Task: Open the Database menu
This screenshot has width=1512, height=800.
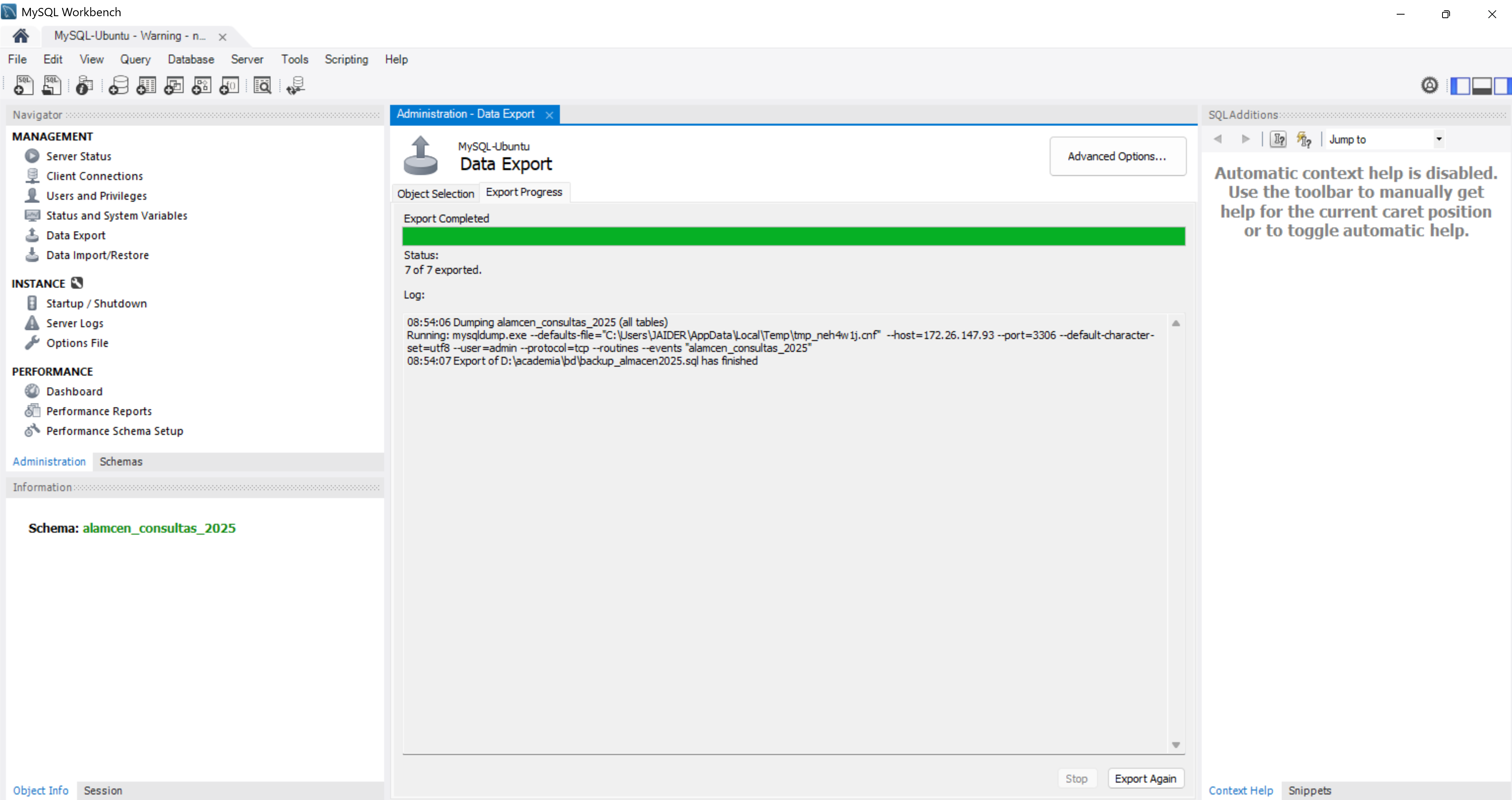Action: (x=191, y=59)
